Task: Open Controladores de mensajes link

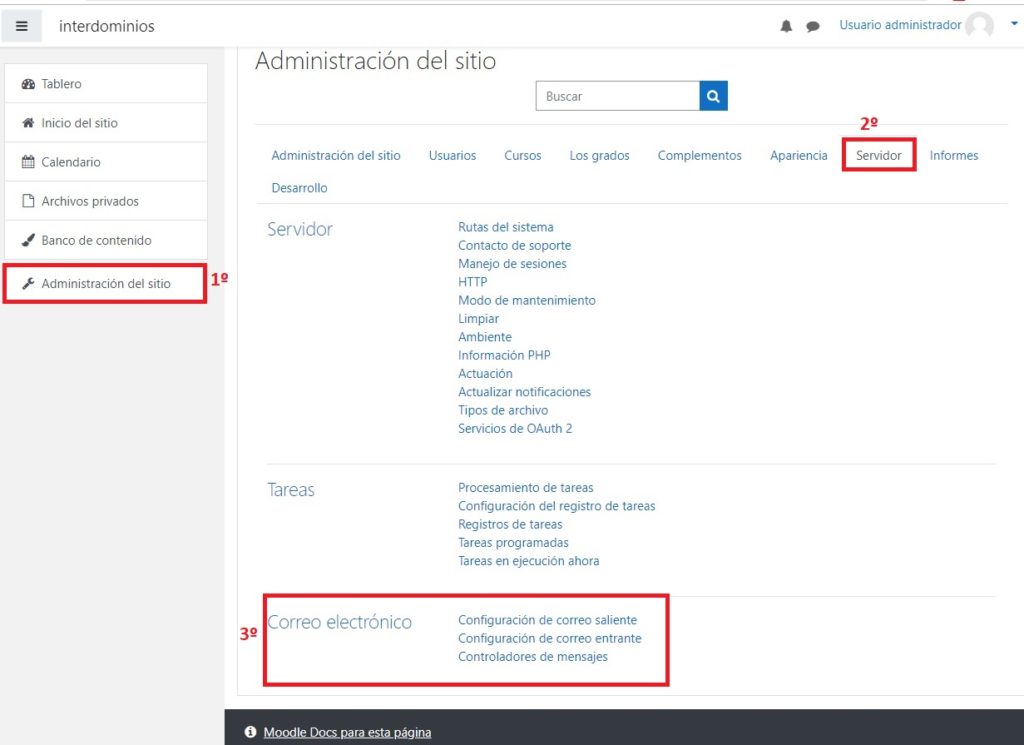Action: coord(532,656)
